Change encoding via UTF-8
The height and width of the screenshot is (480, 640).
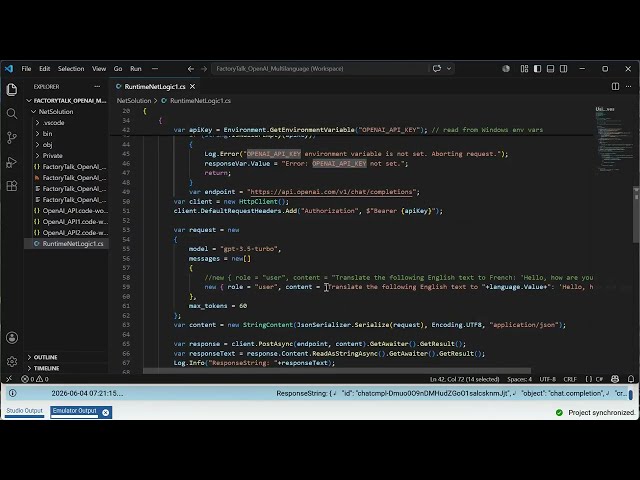coord(547,379)
